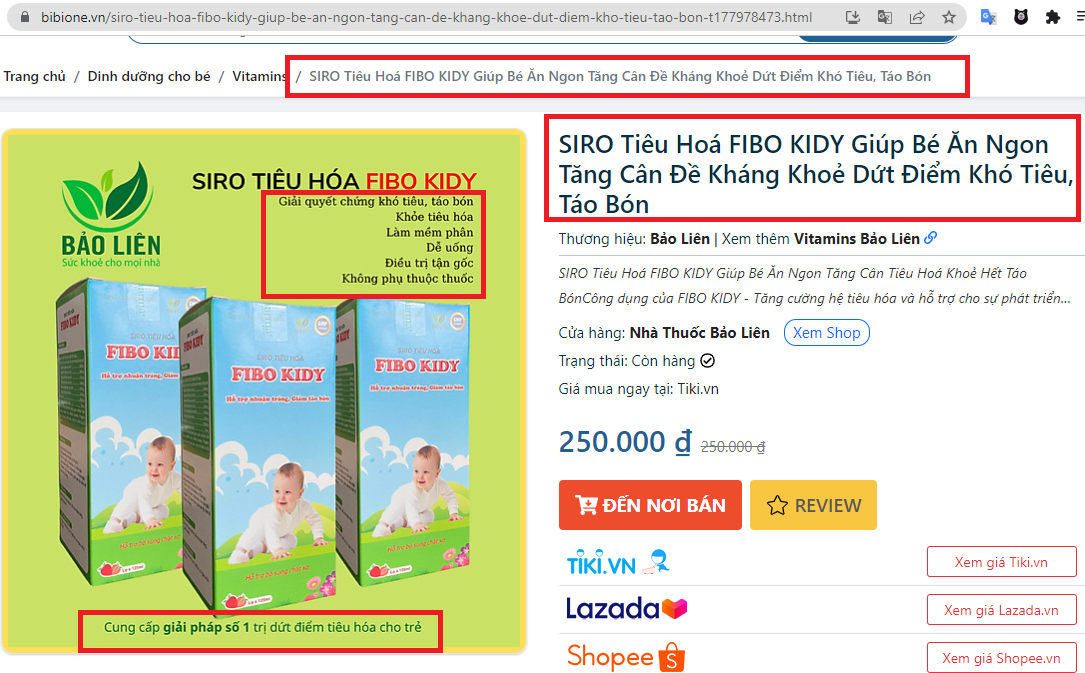Open the Google Translate extension icon
Viewport: 1085px width, 673px height.
click(x=989, y=17)
